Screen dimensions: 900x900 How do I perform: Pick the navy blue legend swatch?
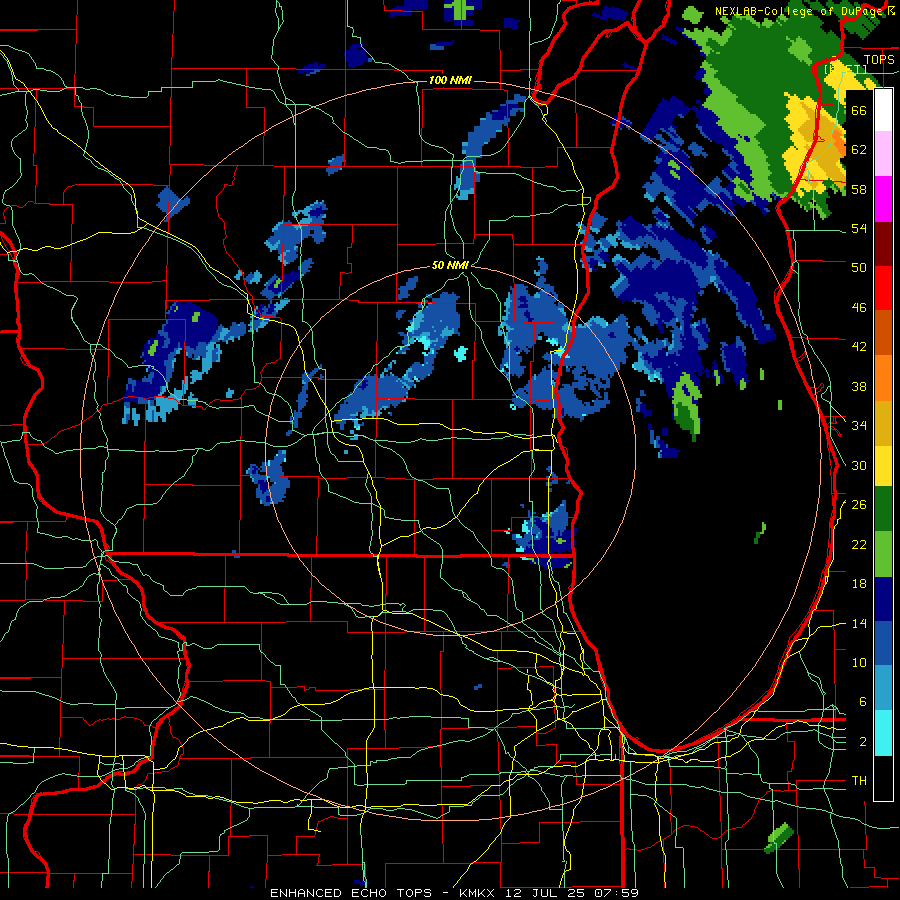(883, 599)
